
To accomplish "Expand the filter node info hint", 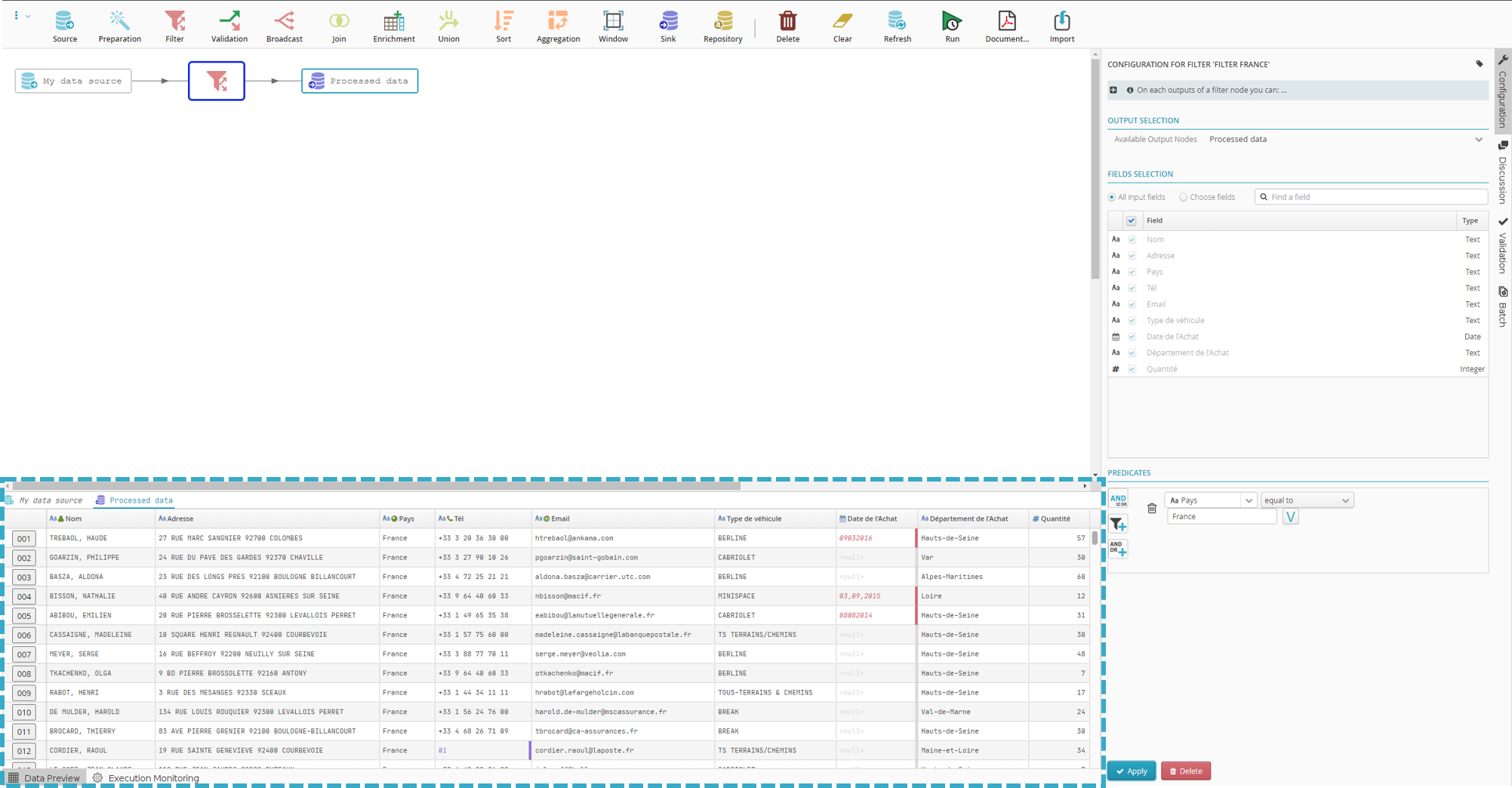I will tap(1113, 90).
